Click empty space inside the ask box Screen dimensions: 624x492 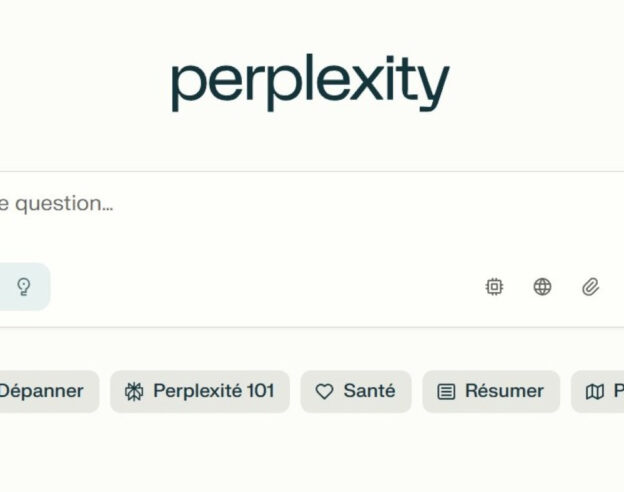279,287
